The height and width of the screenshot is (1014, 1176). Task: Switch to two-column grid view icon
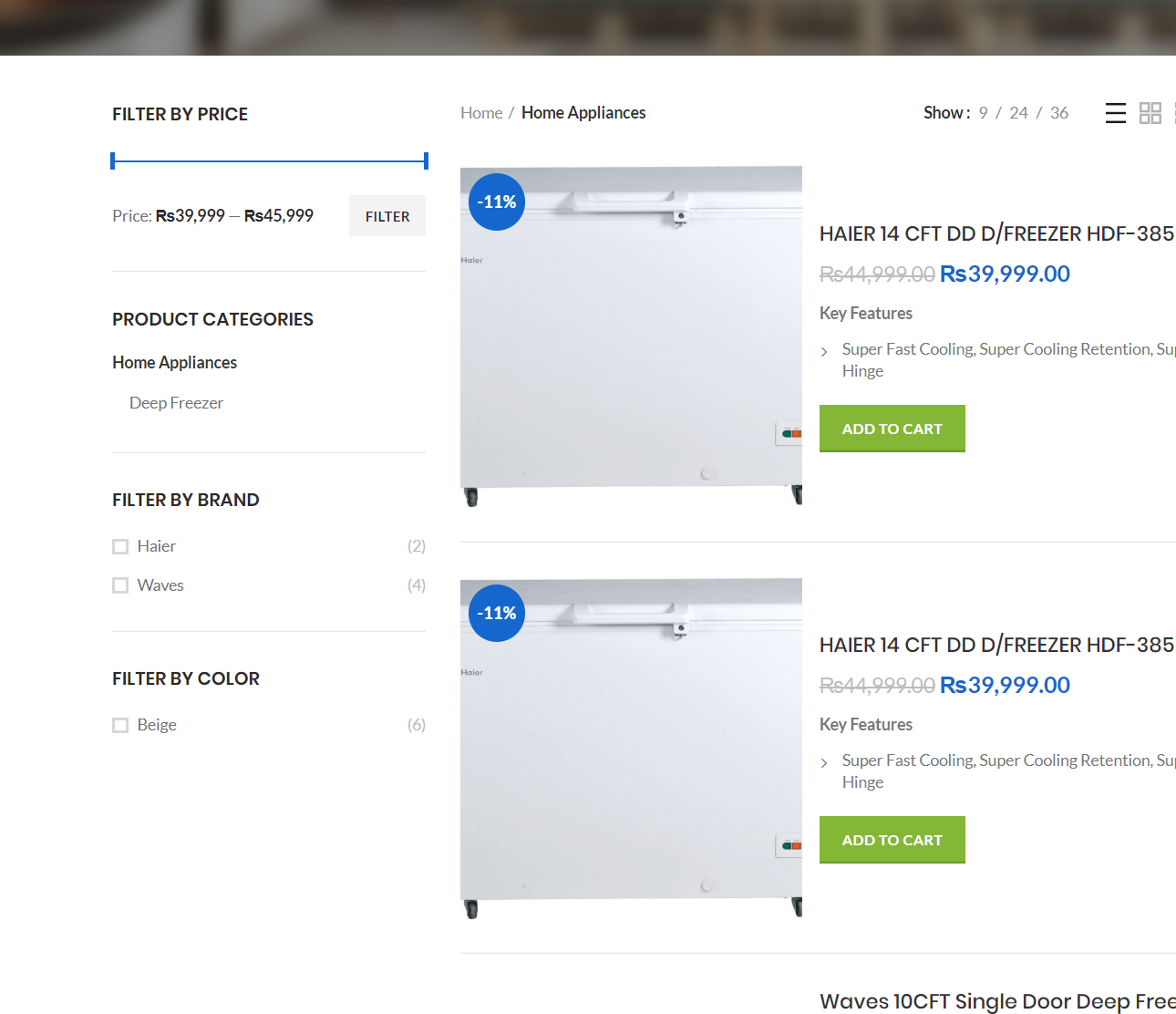point(1150,113)
